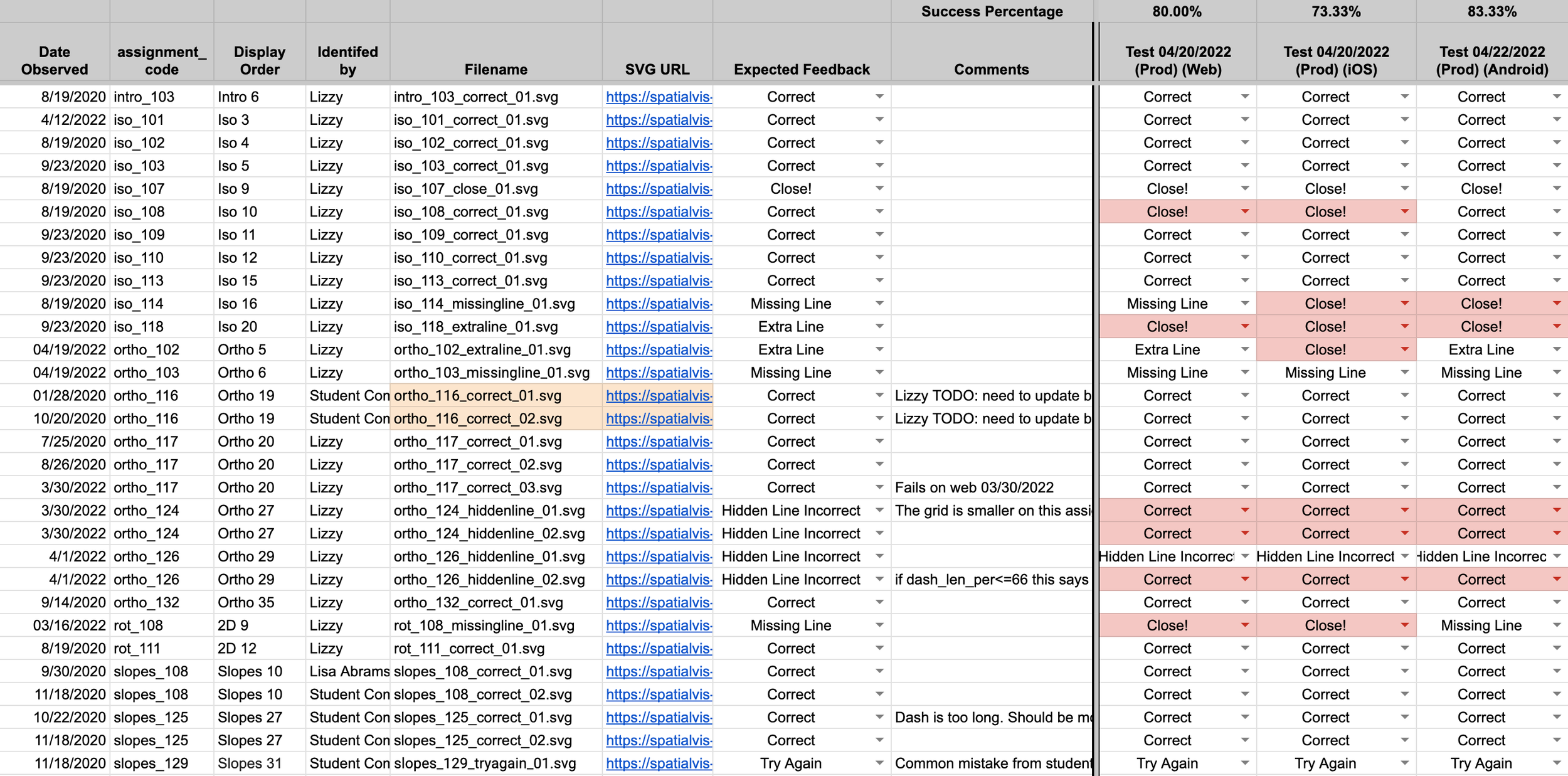Open Expected Feedback dropdown for ortho_102_extraline_01.svg
This screenshot has height=776, width=1568.
click(x=879, y=349)
